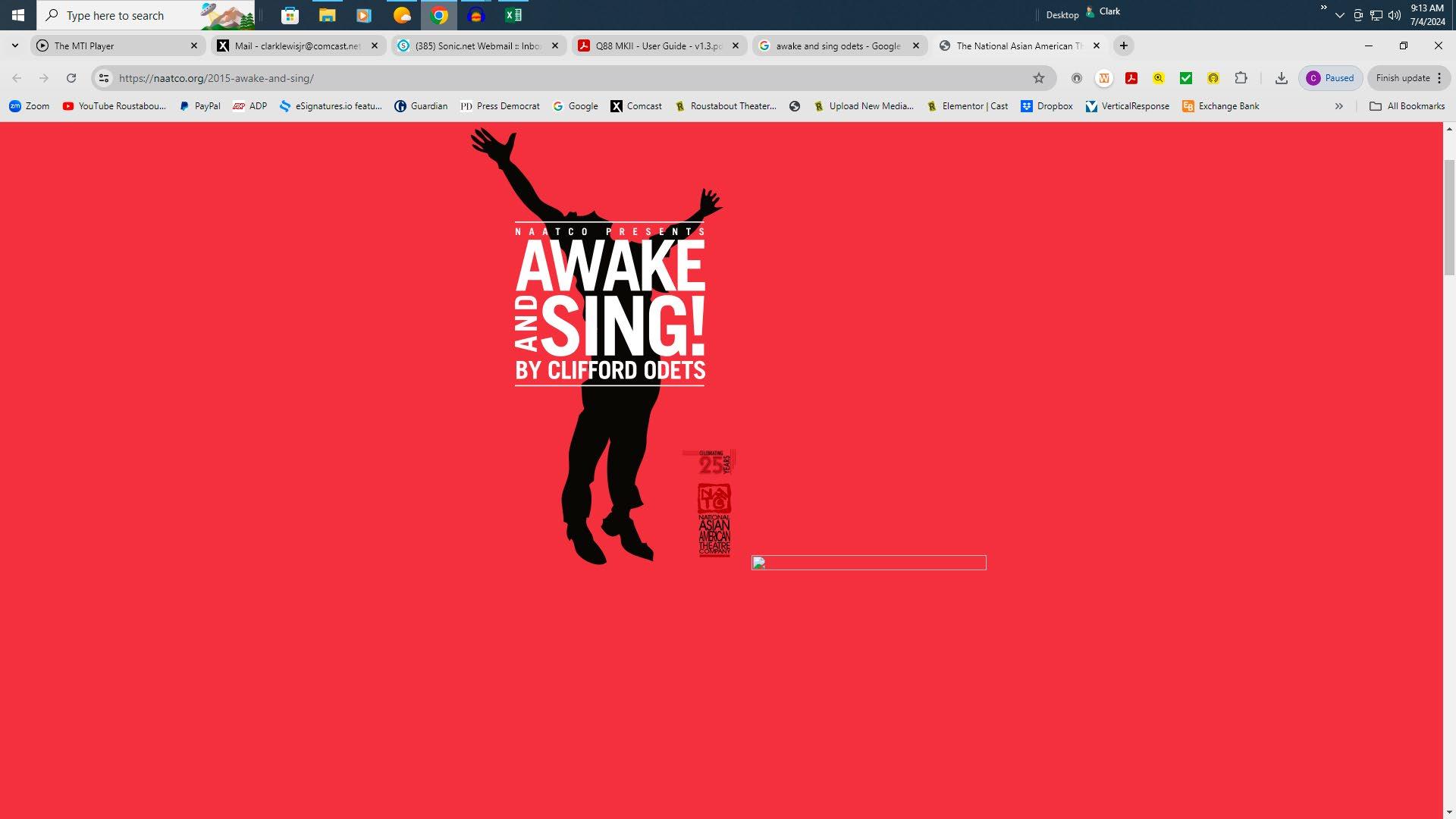The height and width of the screenshot is (819, 1456).
Task: Click the green checkmark extension icon
Action: (x=1185, y=78)
